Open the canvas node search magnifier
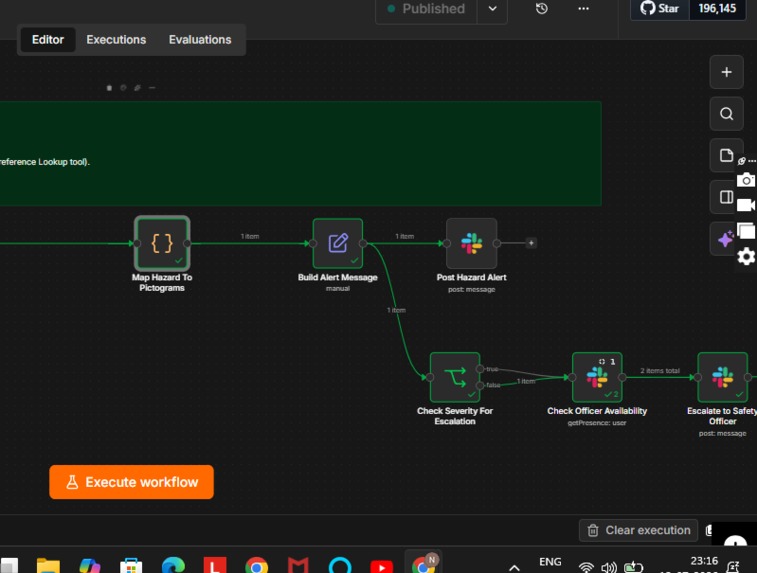Screen dimensions: 757x573 pyautogui.click(x=726, y=114)
